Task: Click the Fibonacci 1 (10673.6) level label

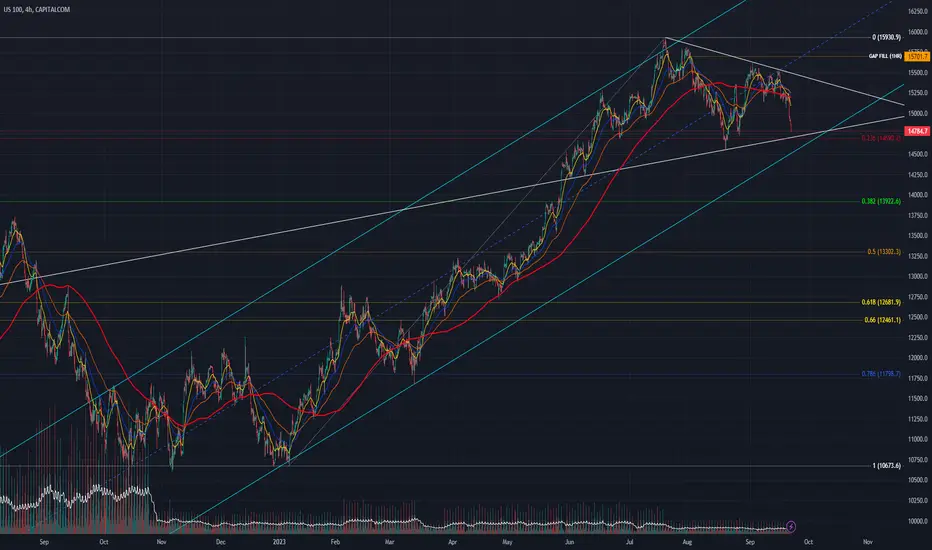Action: [x=886, y=466]
